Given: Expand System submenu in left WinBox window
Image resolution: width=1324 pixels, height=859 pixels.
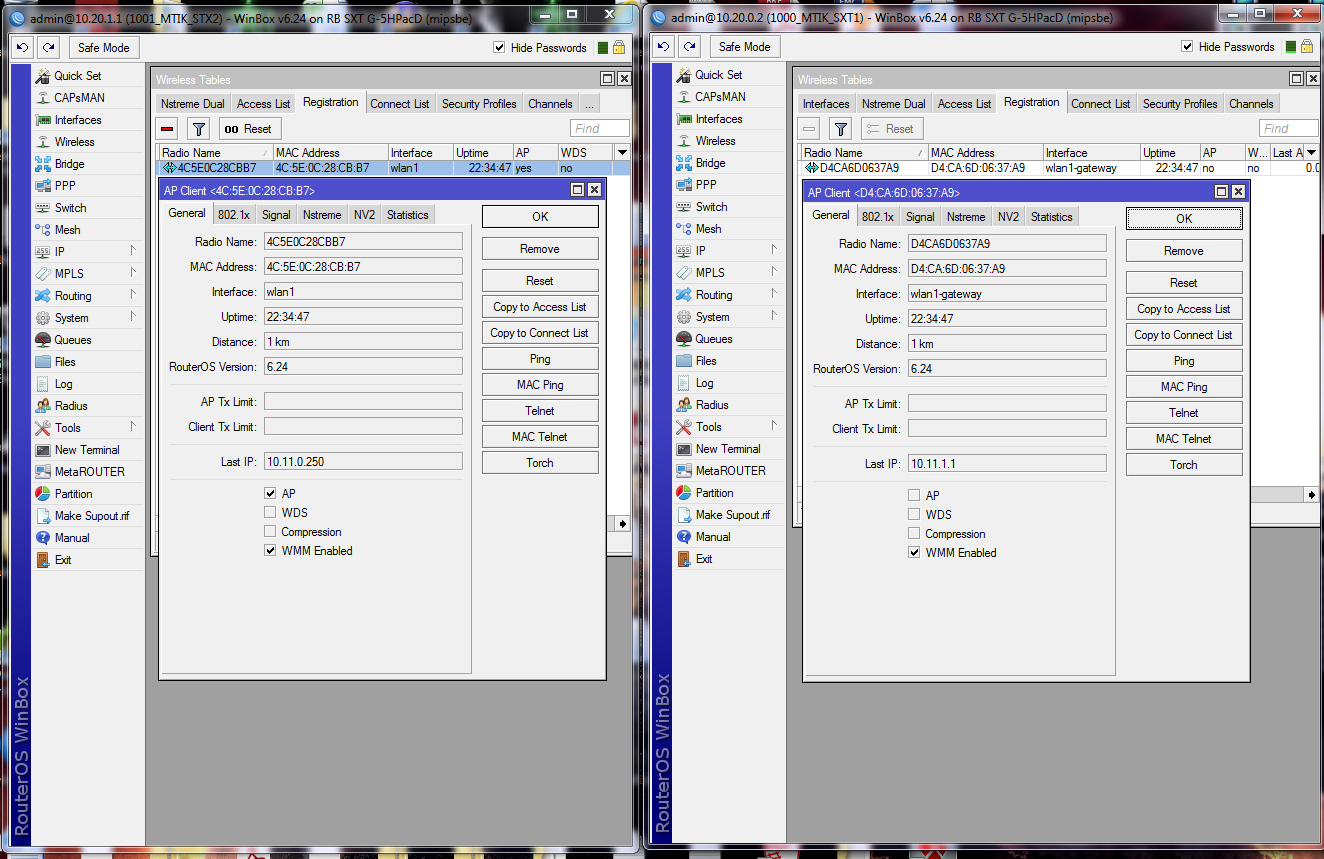Looking at the screenshot, I should pyautogui.click(x=133, y=318).
